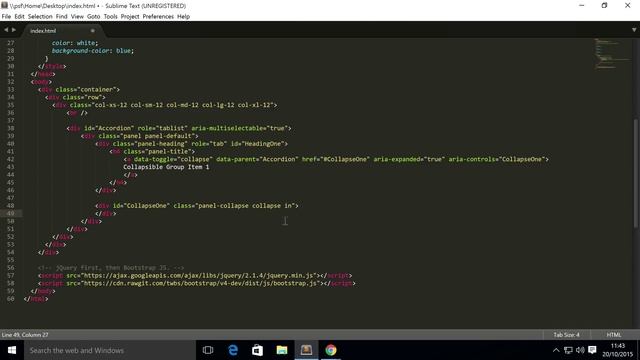The height and width of the screenshot is (360, 640).
Task: Open the Windows Start menu
Action: tap(12, 350)
